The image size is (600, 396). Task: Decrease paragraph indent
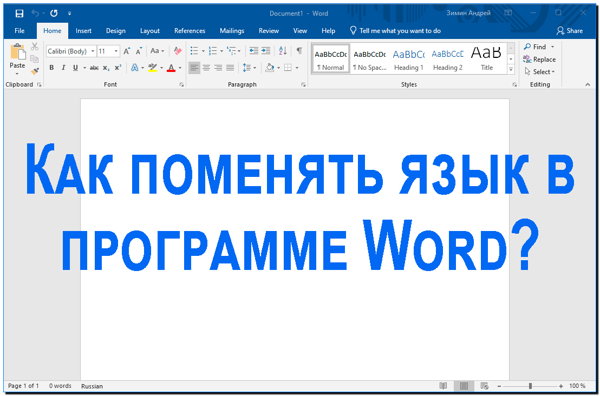(x=253, y=51)
